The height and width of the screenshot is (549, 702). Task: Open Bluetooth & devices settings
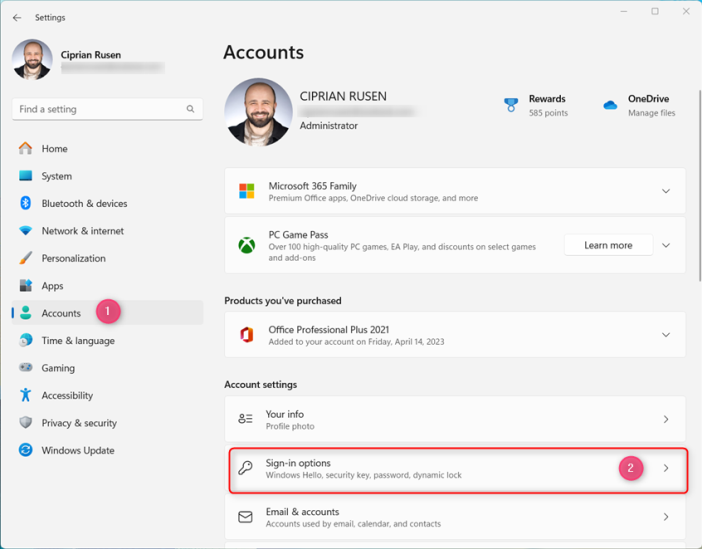pos(84,204)
